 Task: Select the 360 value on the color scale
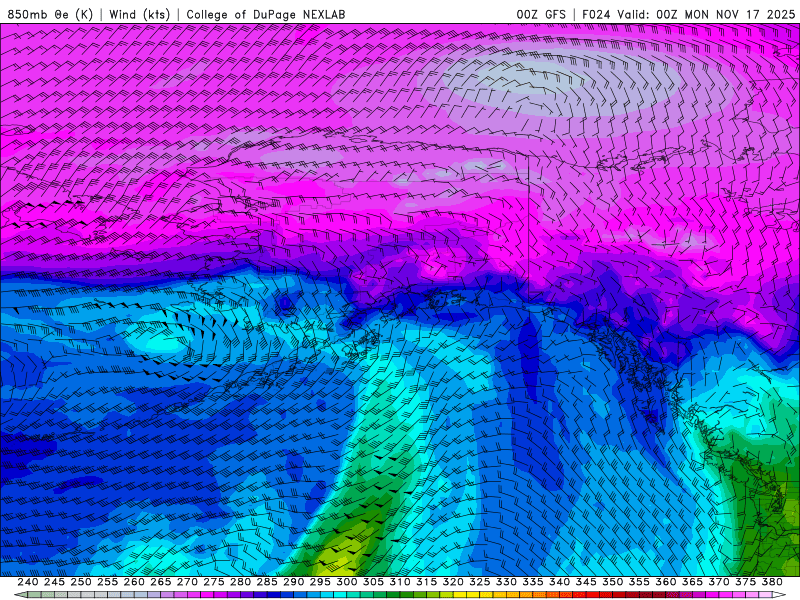(665, 582)
